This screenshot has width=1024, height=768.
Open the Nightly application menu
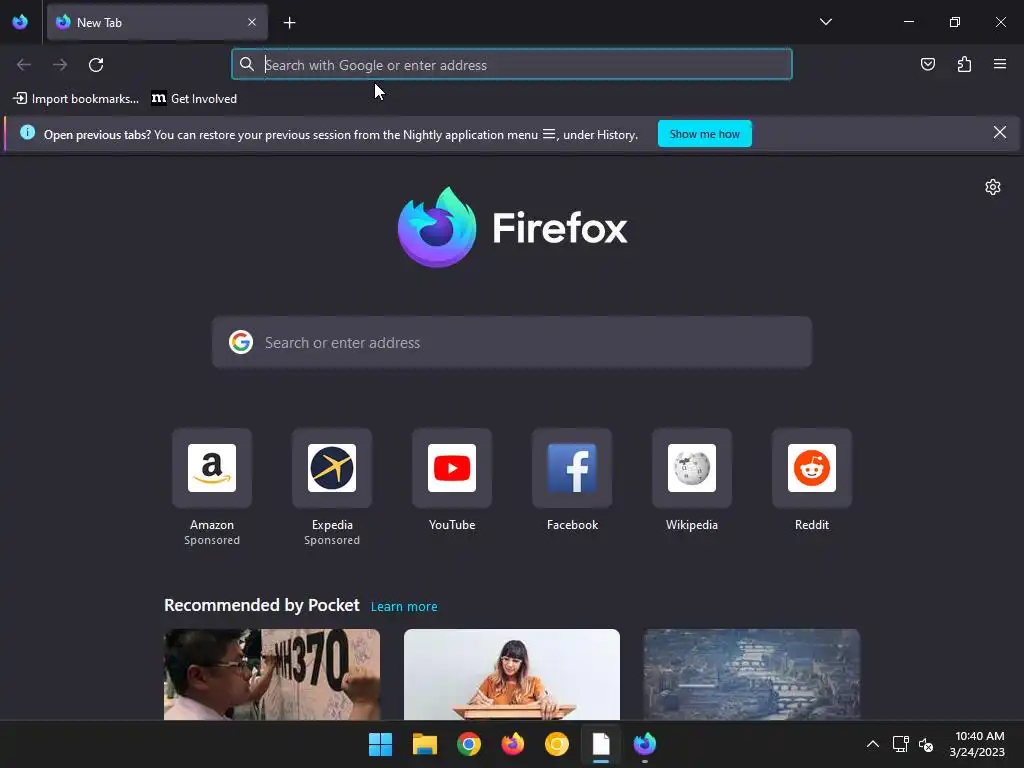1000,64
